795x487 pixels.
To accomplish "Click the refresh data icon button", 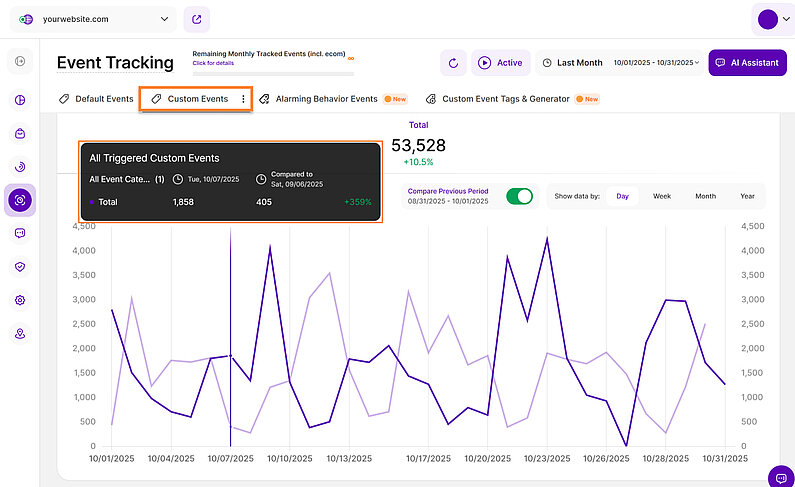I will point(453,63).
